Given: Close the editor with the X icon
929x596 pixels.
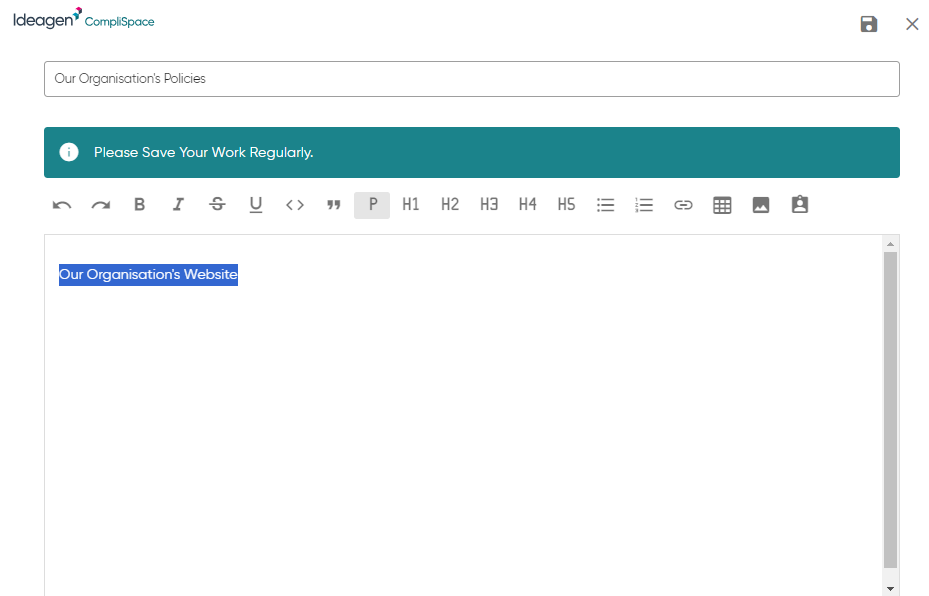Looking at the screenshot, I should click(912, 24).
